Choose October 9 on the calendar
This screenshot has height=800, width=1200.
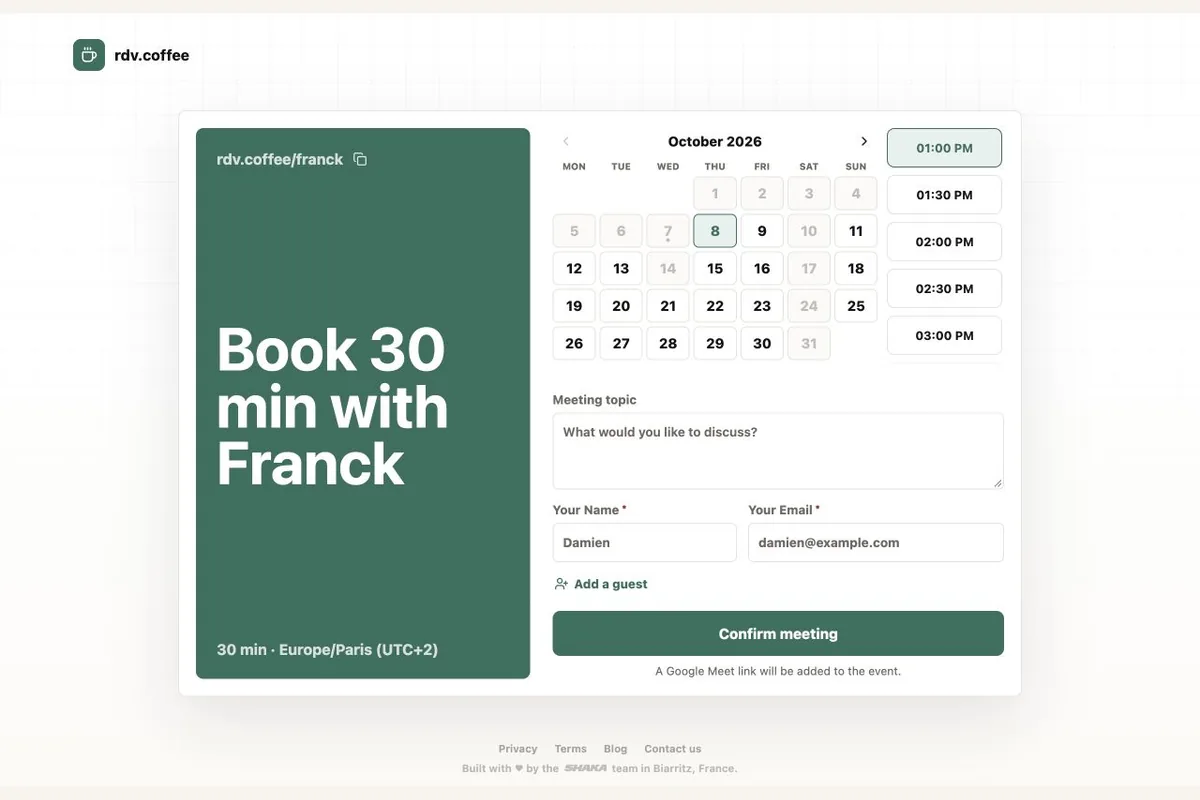762,231
